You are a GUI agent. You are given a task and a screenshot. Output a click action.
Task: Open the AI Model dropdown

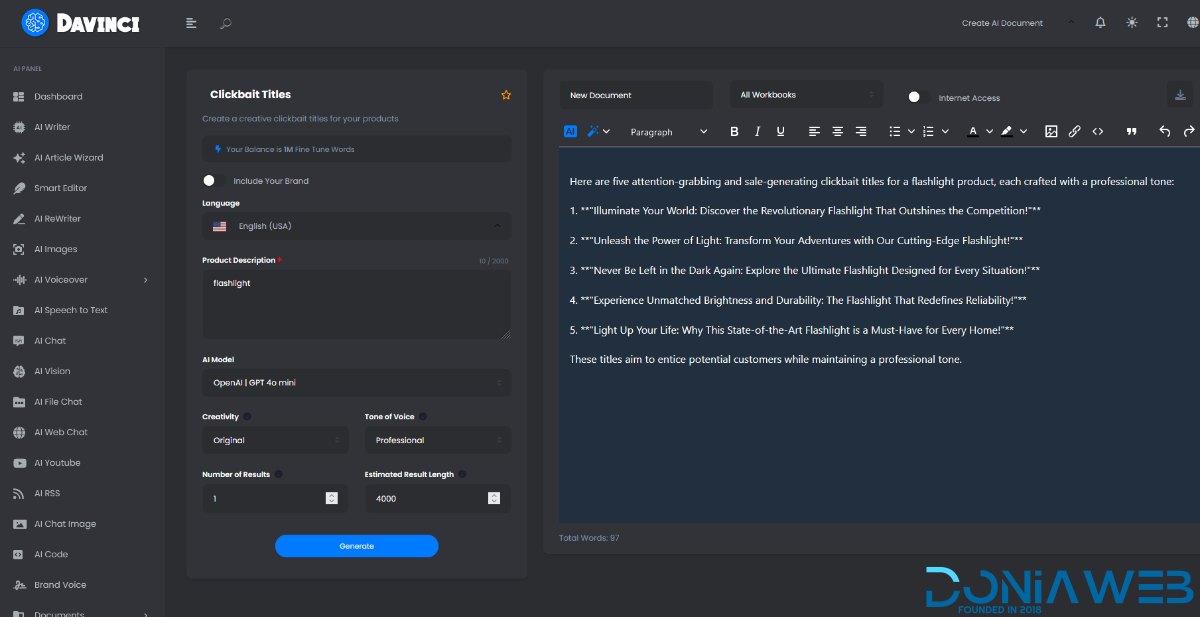[356, 383]
